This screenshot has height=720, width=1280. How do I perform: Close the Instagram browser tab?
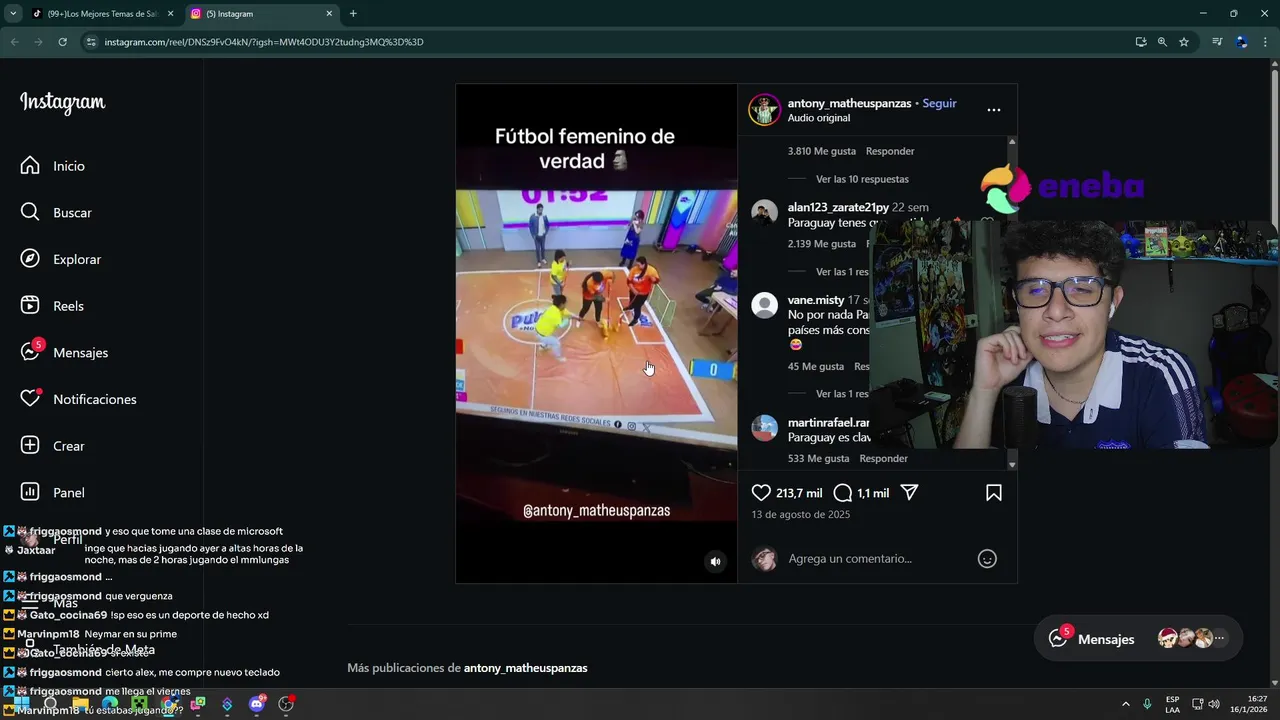coord(329,14)
